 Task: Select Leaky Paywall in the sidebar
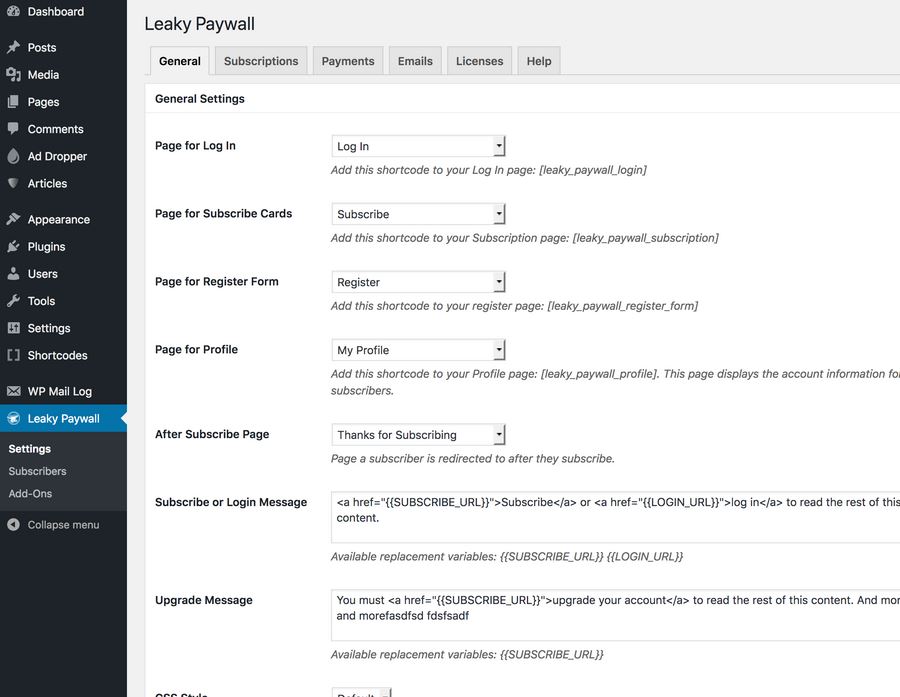pyautogui.click(x=63, y=419)
